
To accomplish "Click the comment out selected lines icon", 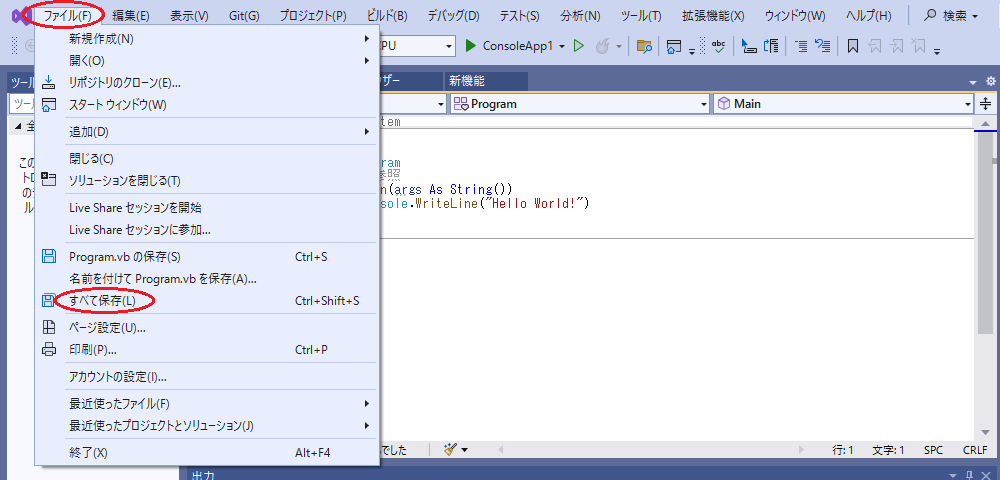I will [x=801, y=46].
